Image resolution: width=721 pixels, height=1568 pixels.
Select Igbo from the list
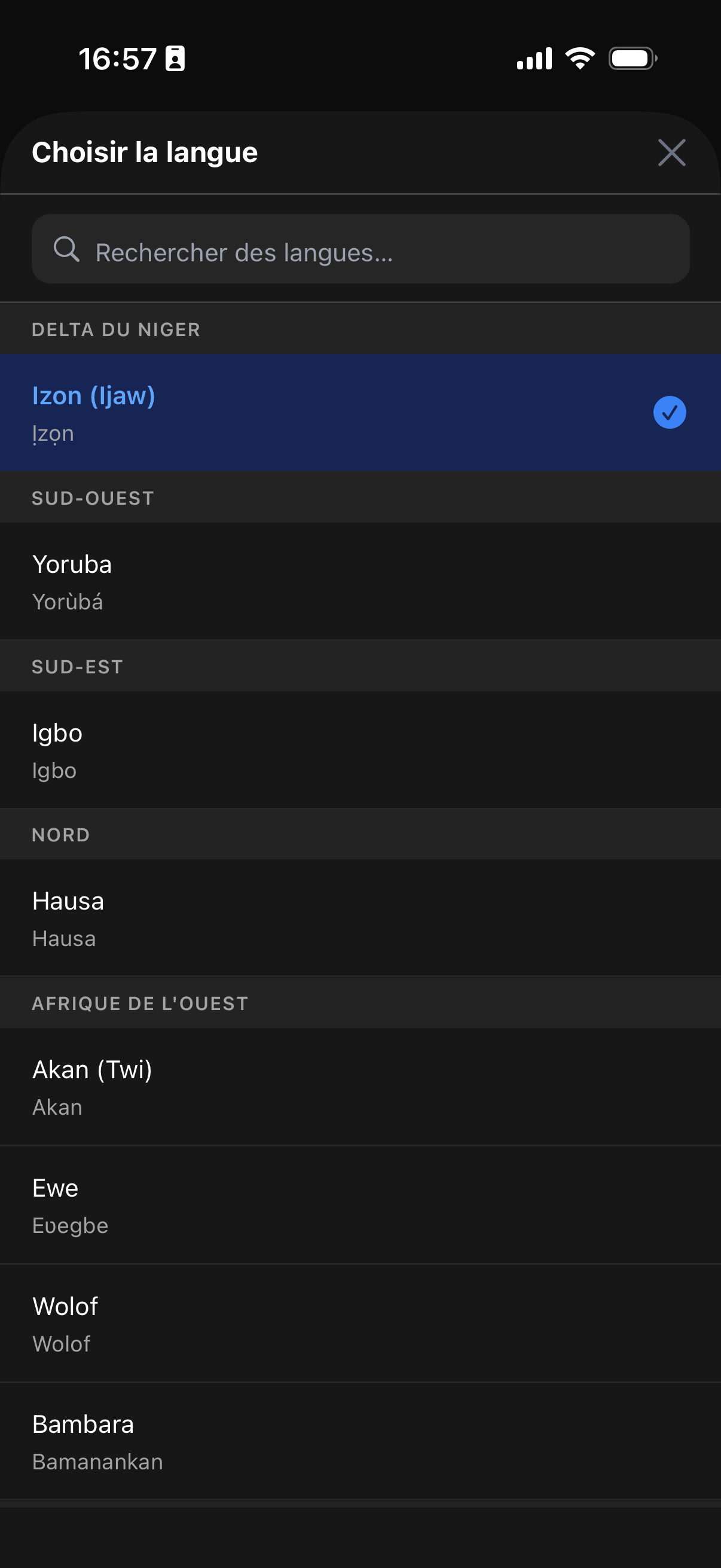click(360, 750)
